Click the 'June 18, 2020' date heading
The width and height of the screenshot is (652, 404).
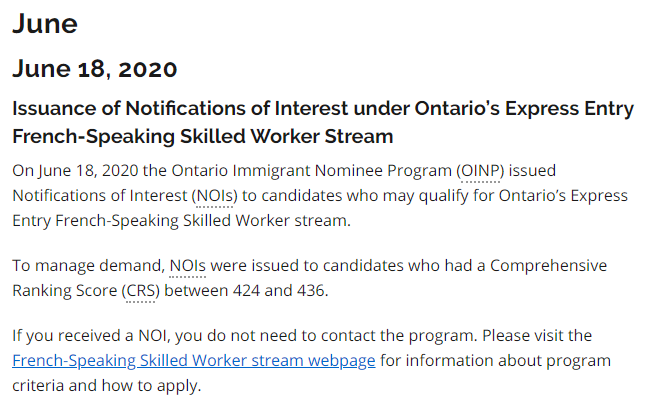94,69
